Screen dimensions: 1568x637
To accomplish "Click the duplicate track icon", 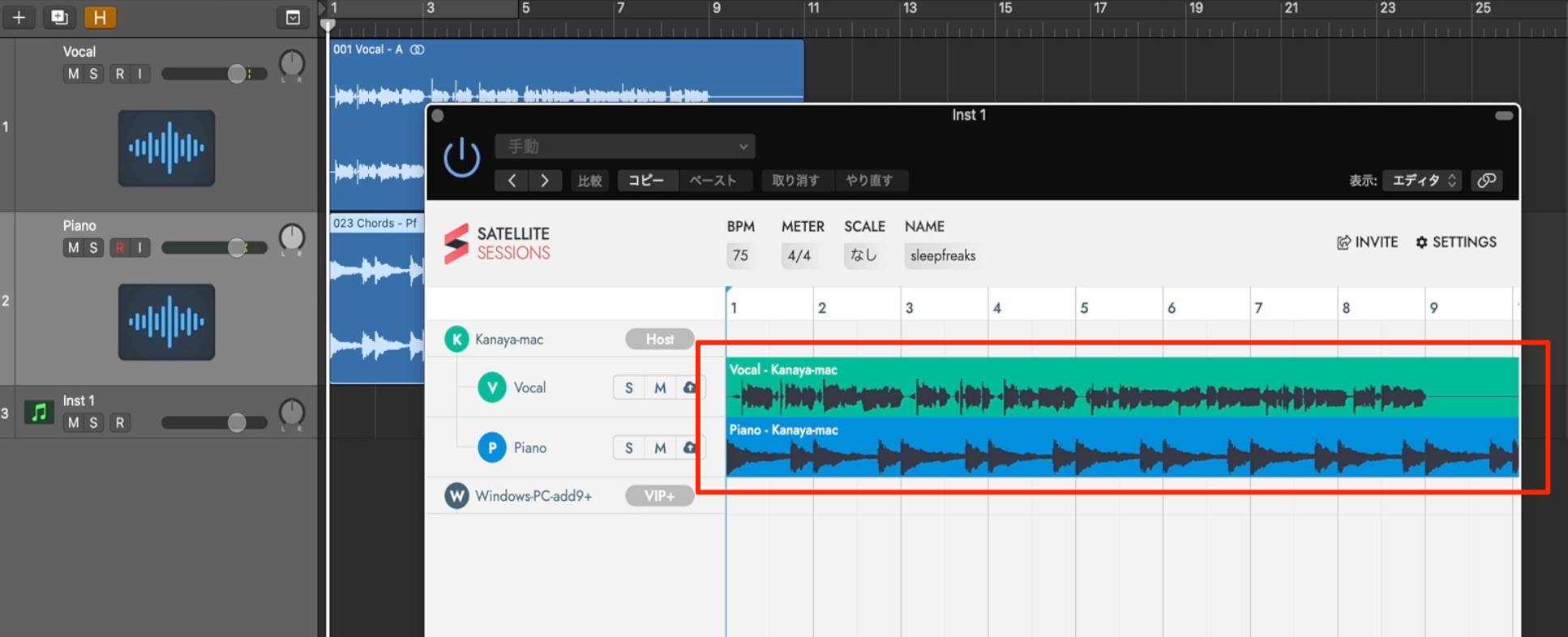I will point(59,17).
